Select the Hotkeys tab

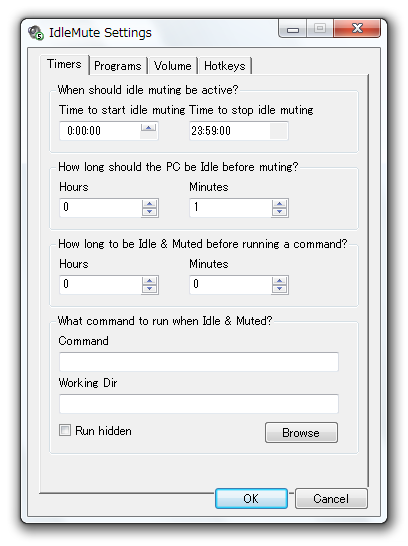pyautogui.click(x=225, y=65)
